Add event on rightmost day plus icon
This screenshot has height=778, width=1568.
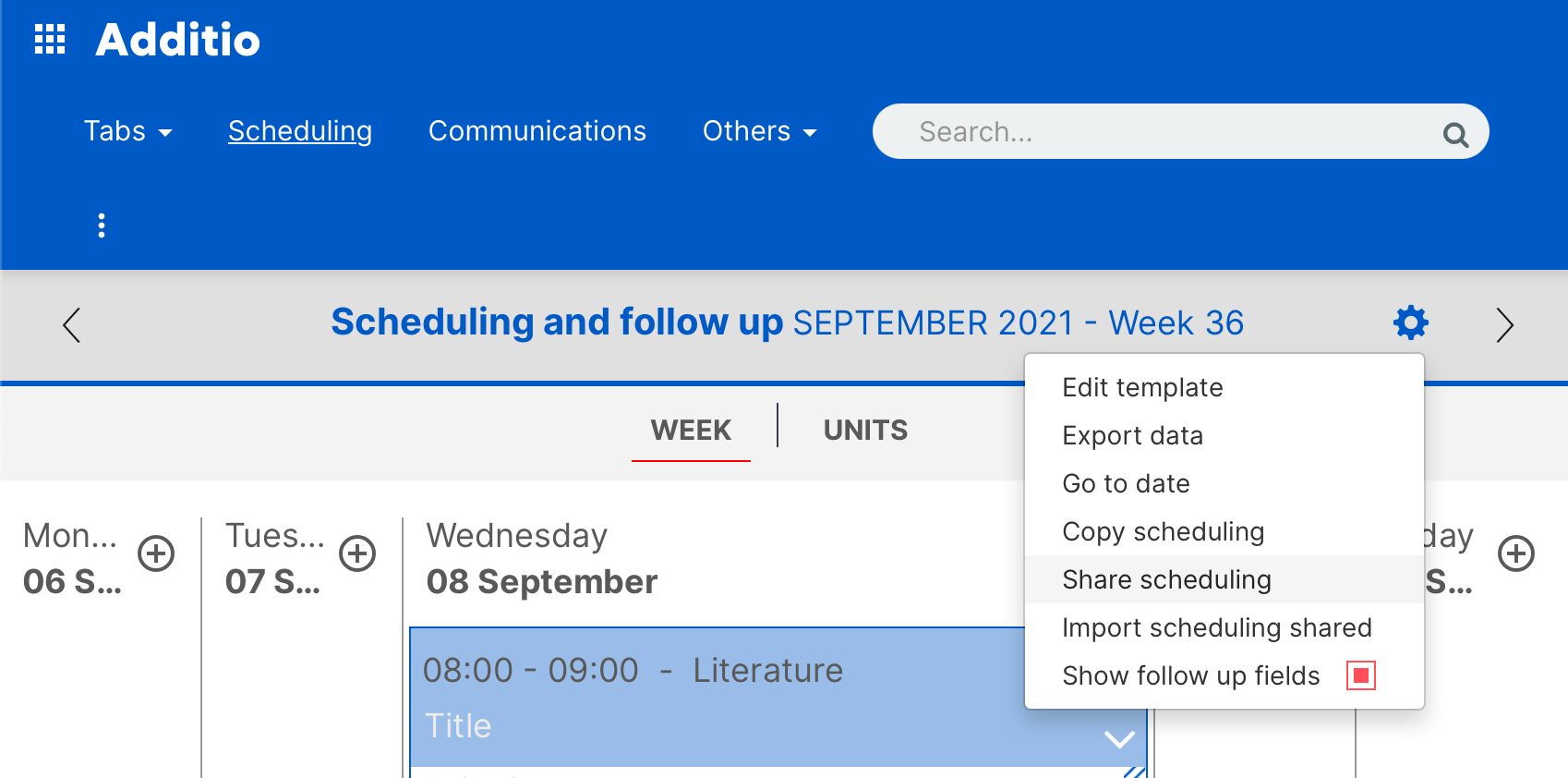point(1515,553)
